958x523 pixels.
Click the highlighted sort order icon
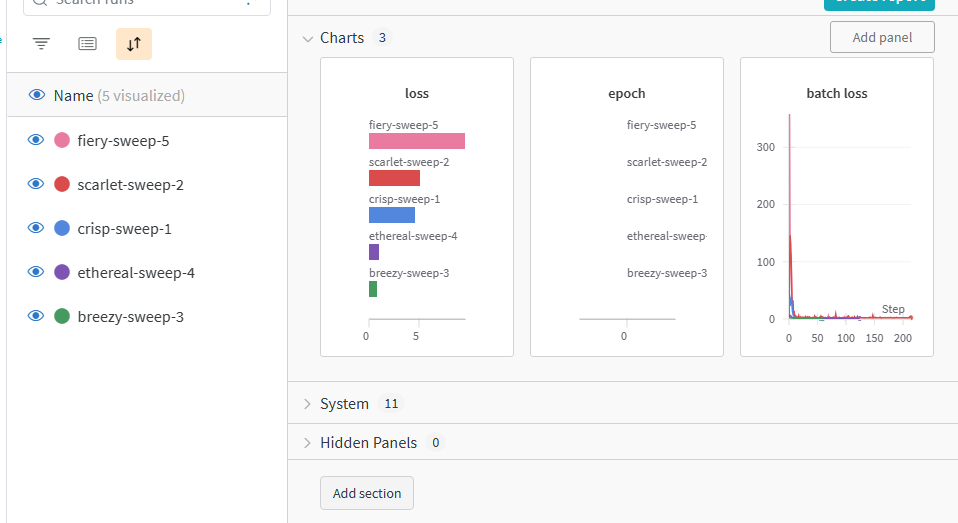[x=134, y=44]
